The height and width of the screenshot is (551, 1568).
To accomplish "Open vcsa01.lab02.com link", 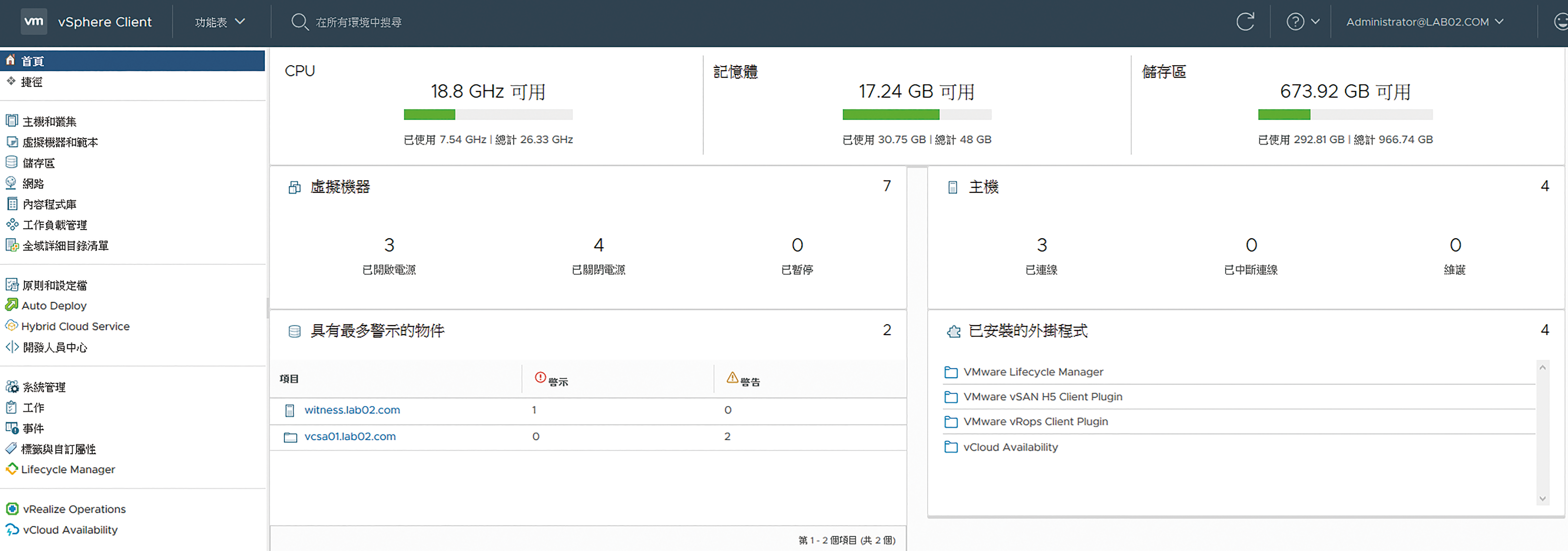I will (350, 437).
